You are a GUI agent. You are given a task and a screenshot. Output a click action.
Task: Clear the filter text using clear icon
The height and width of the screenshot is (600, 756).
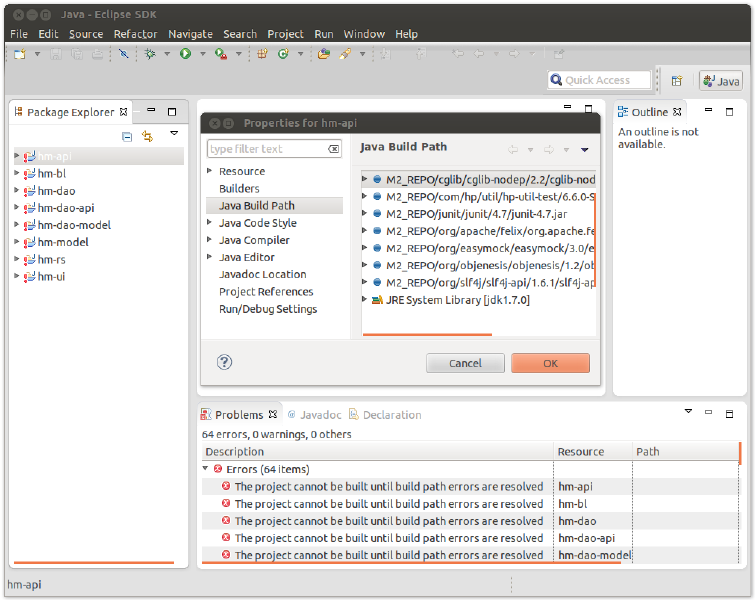coord(334,149)
